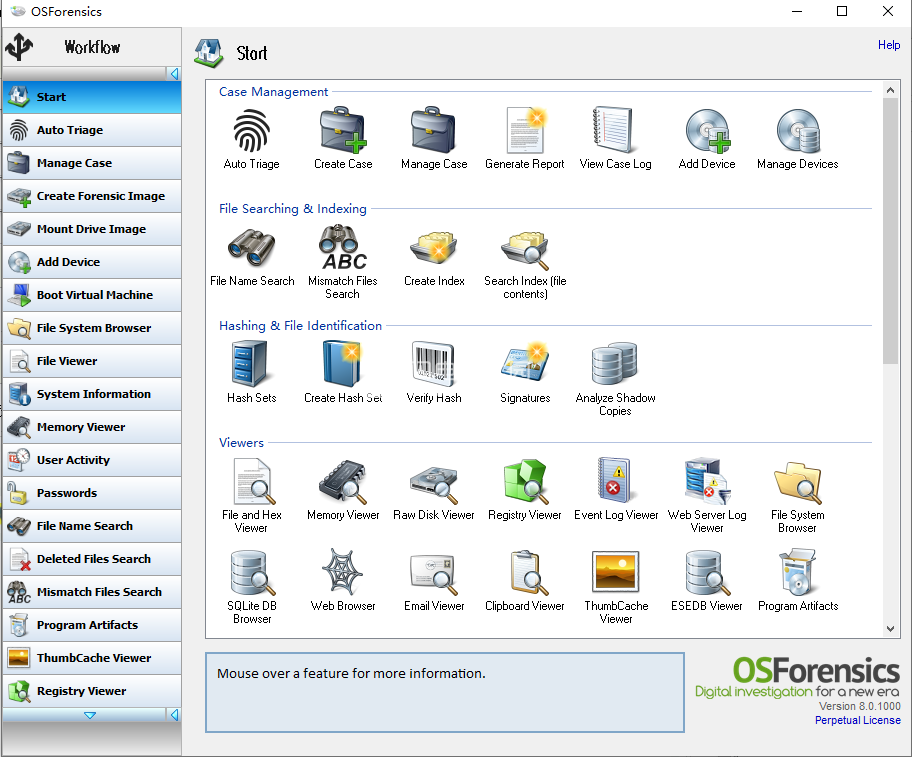Choose Boot Virtual Machine in sidebar
The image size is (912, 757).
coord(92,295)
